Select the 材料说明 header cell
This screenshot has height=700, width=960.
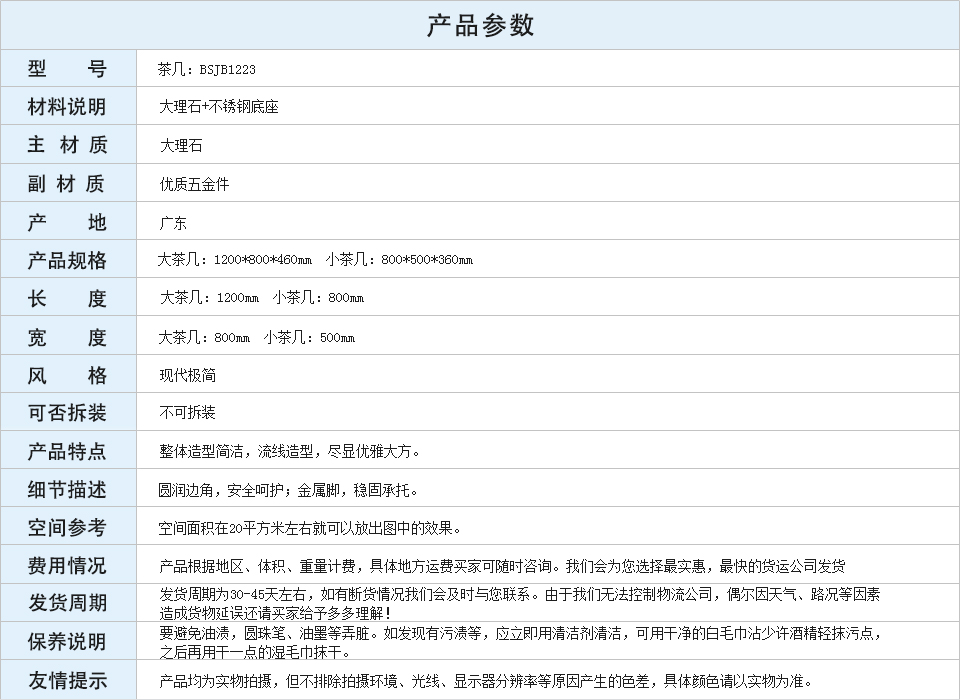pyautogui.click(x=67, y=107)
